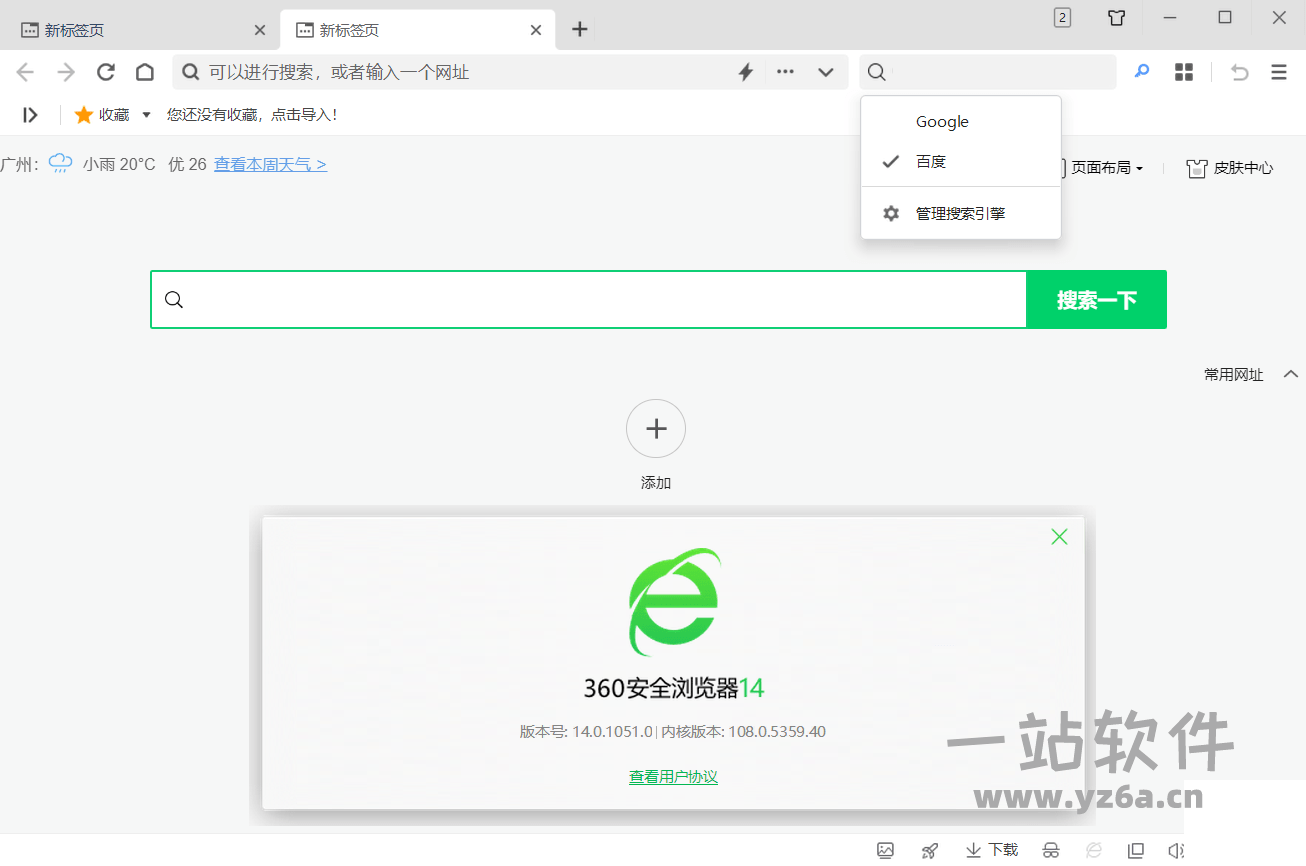
Task: Open the extensions grid icon
Action: click(x=1184, y=72)
